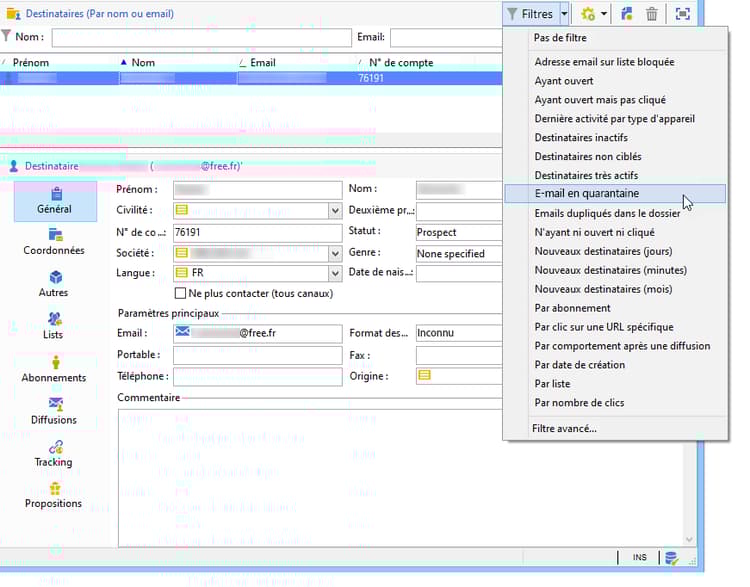Select Par date de création filter
The image size is (750, 587).
pyautogui.click(x=579, y=365)
